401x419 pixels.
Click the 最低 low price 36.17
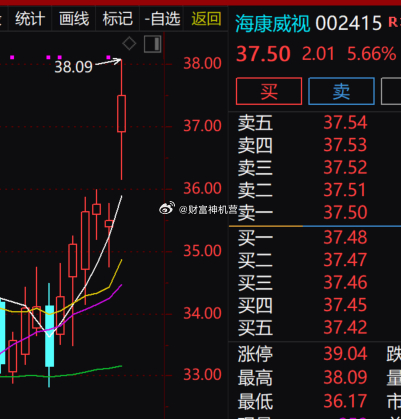click(345, 401)
